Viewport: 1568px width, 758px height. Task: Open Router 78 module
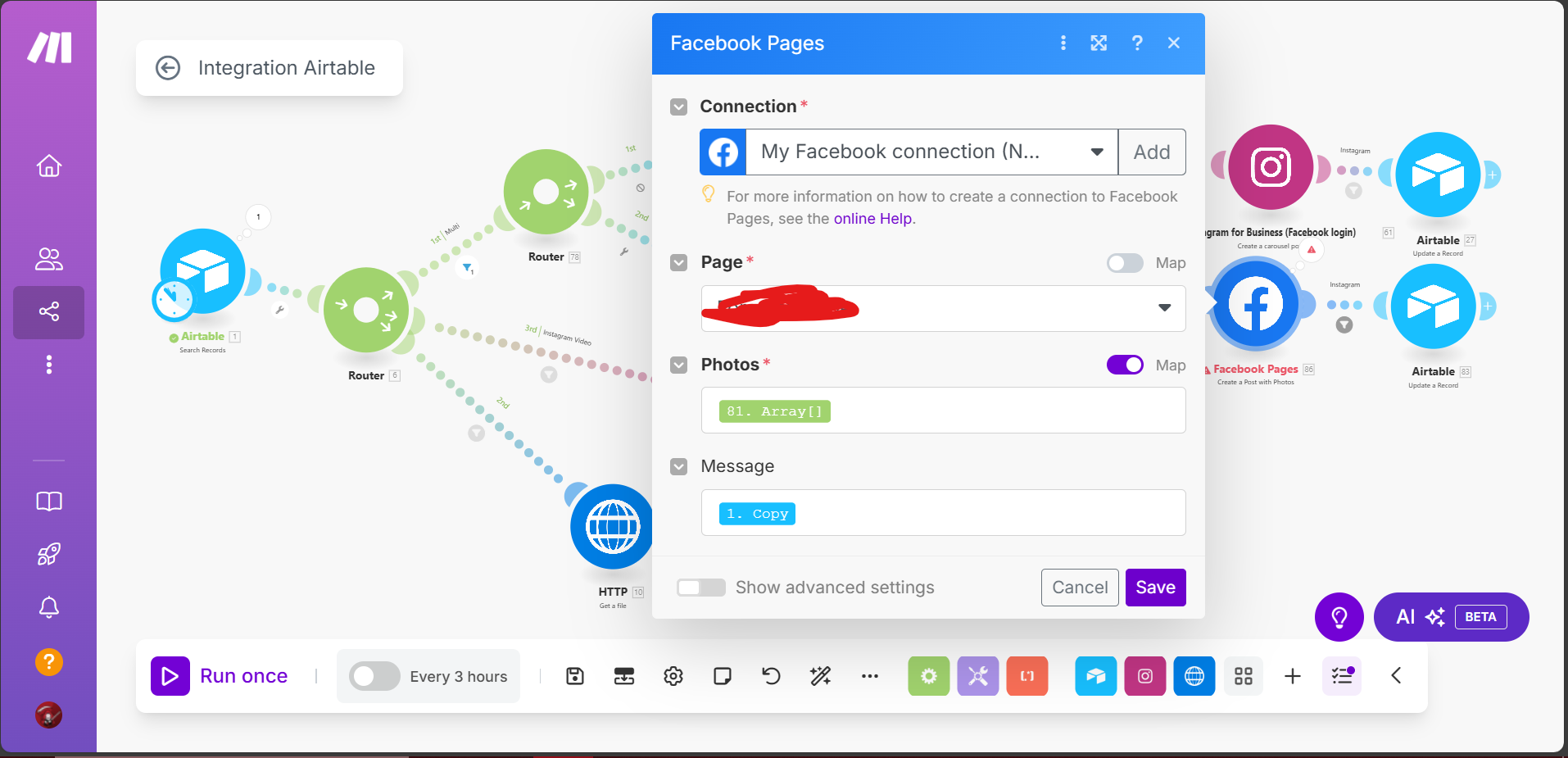pos(546,192)
